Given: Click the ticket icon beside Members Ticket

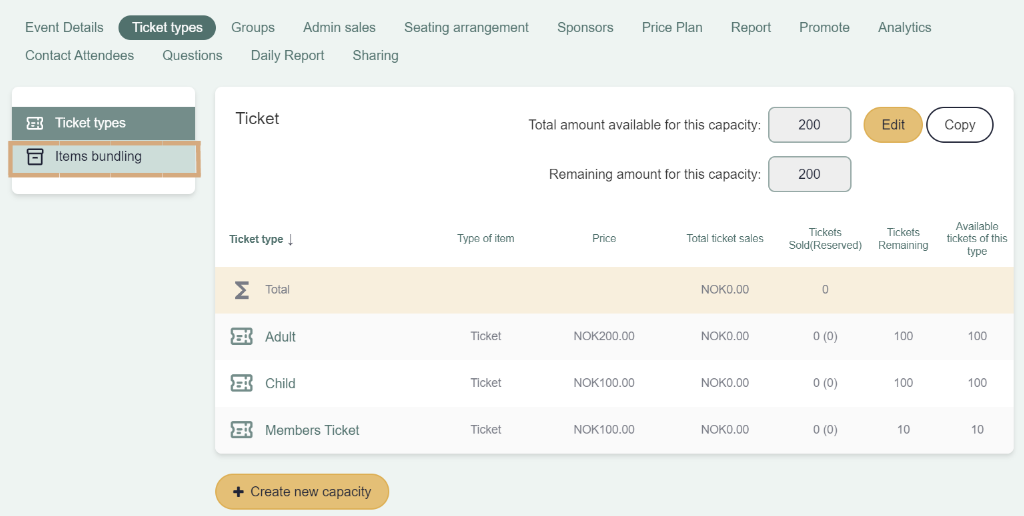Looking at the screenshot, I should [x=242, y=430].
